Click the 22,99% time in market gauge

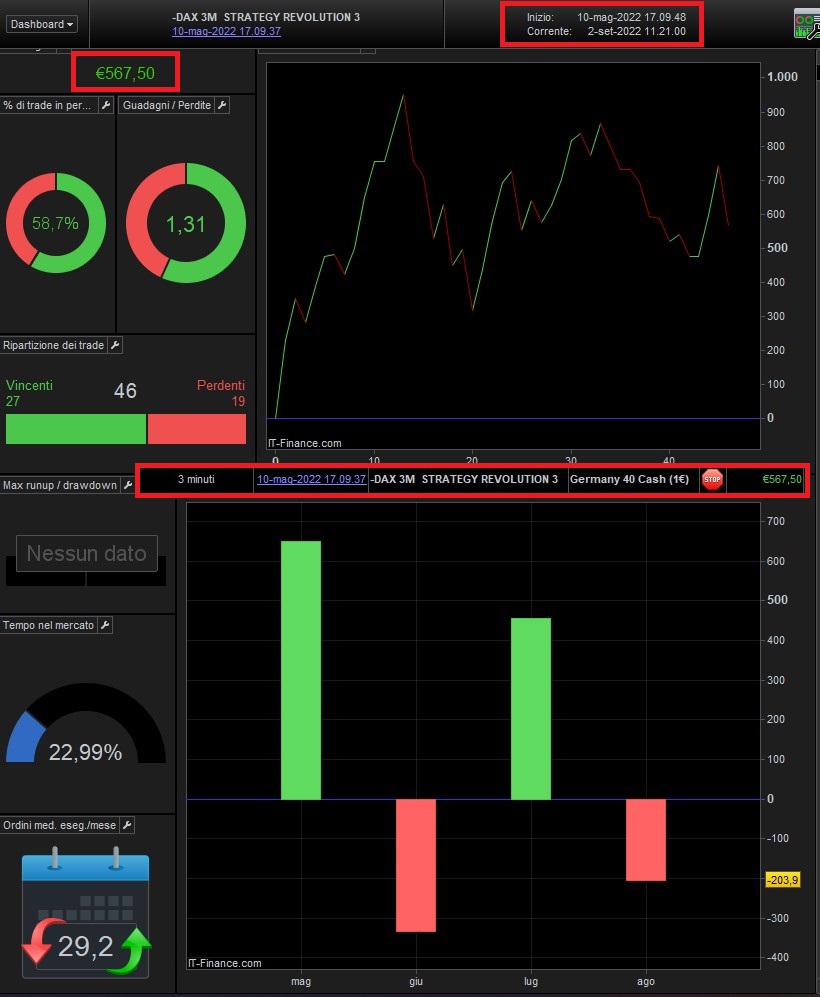(x=86, y=725)
